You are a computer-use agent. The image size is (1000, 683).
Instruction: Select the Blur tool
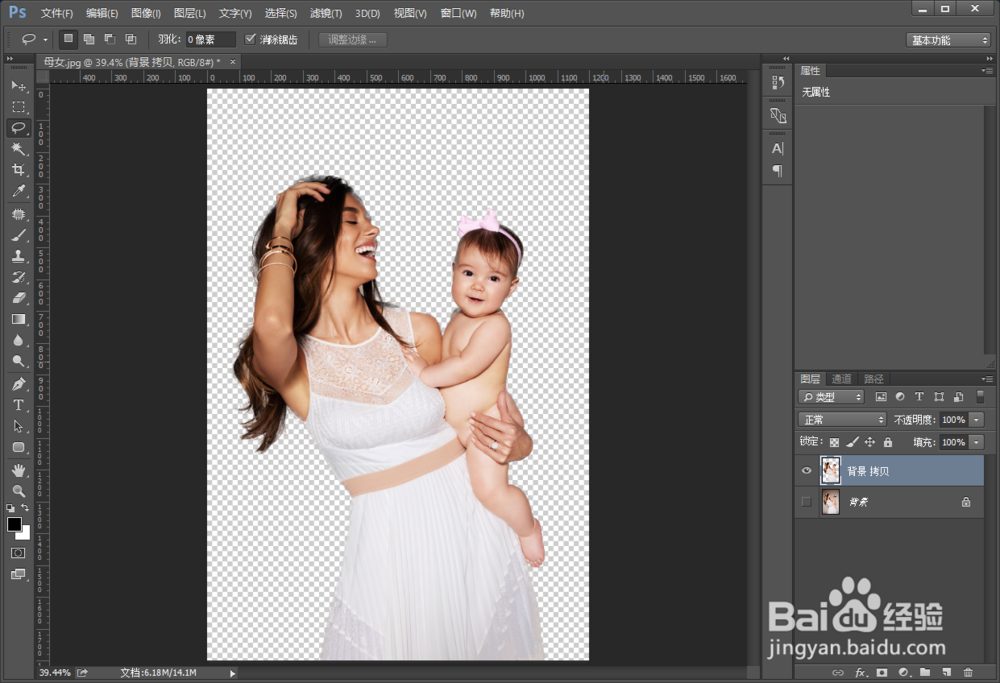tap(18, 340)
